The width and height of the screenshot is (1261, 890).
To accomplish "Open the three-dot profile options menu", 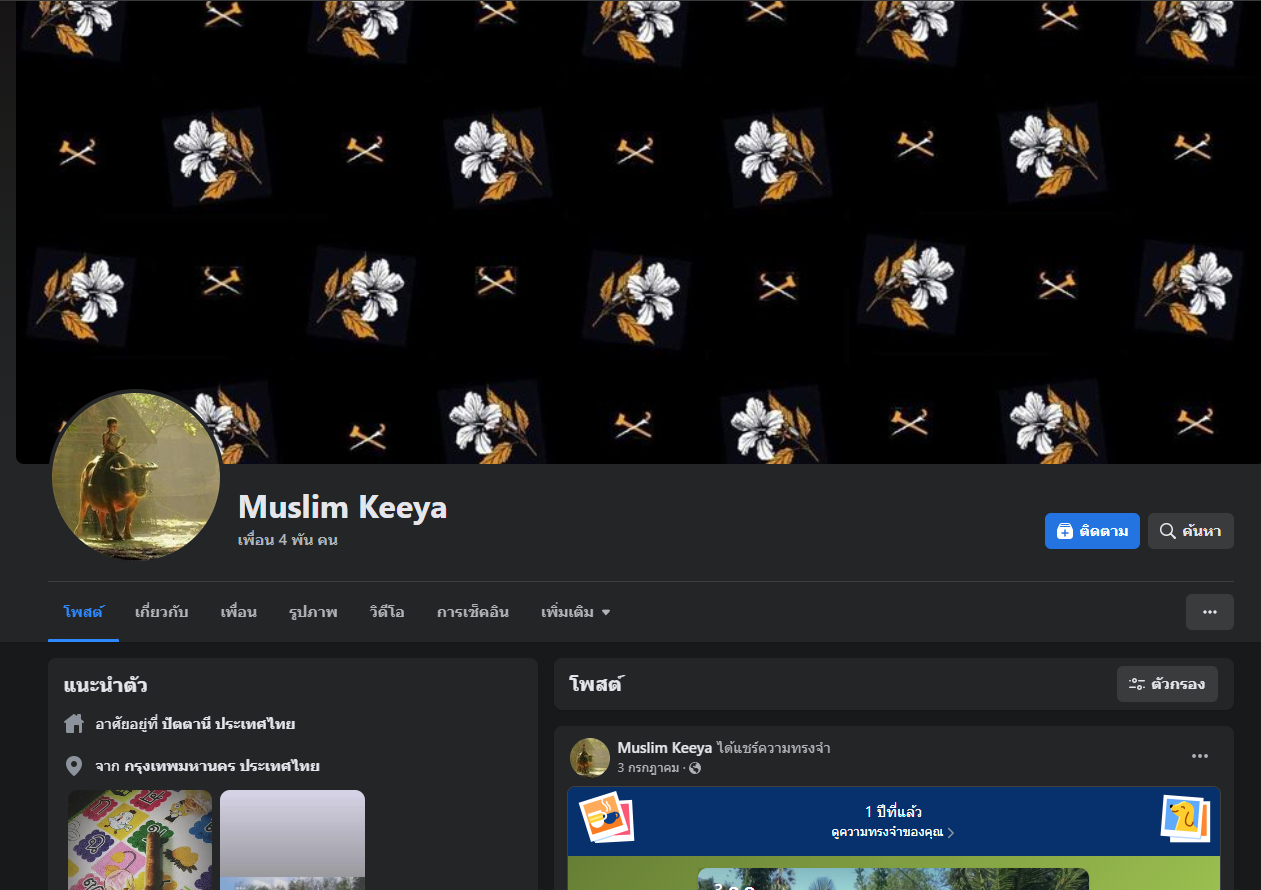I will point(1209,612).
